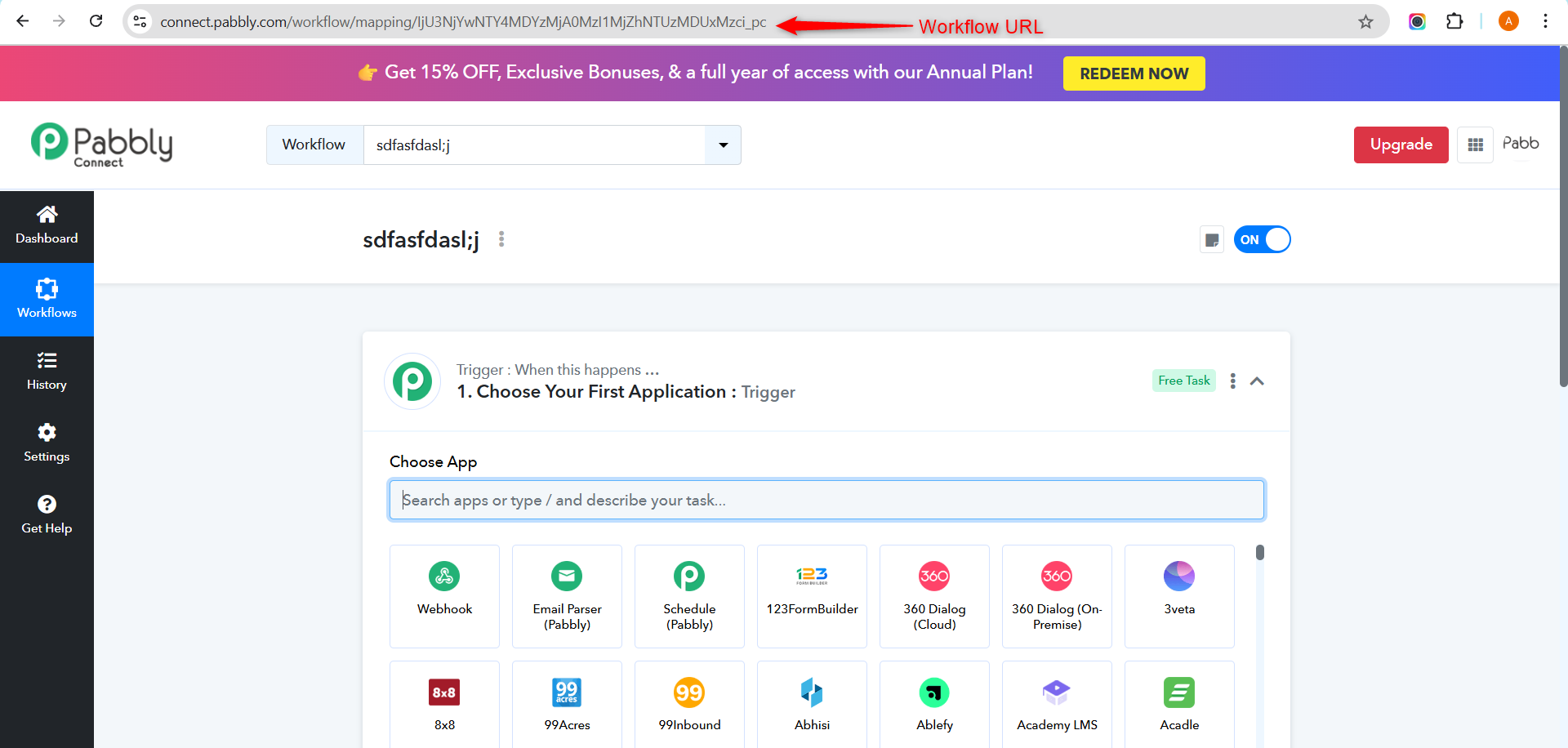Open History in sidebar

click(47, 372)
